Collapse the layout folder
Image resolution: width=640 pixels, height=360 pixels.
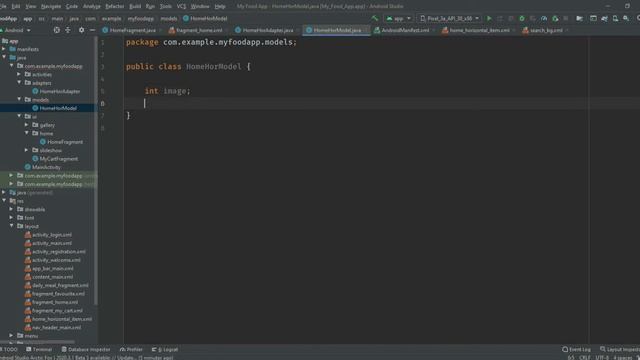[x=11, y=226]
